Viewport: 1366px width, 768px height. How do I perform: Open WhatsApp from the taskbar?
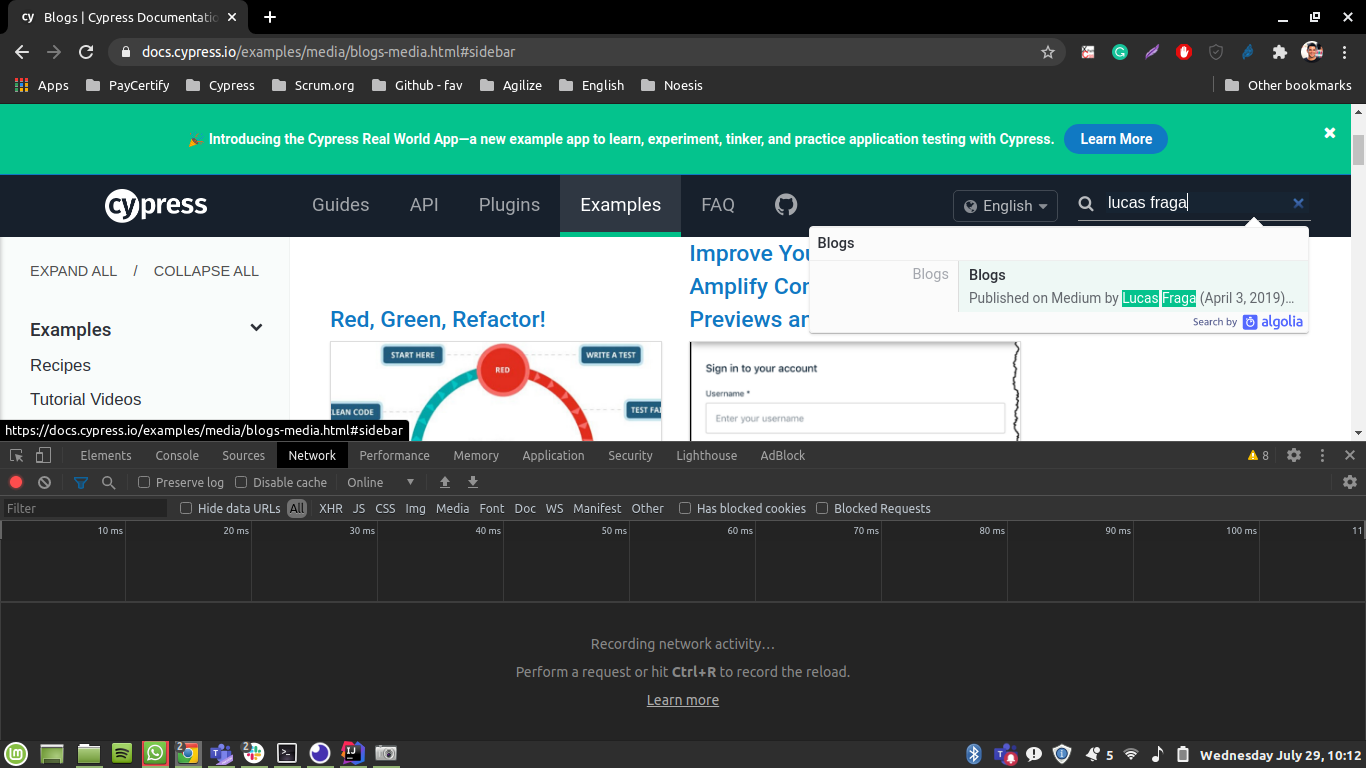(x=154, y=753)
